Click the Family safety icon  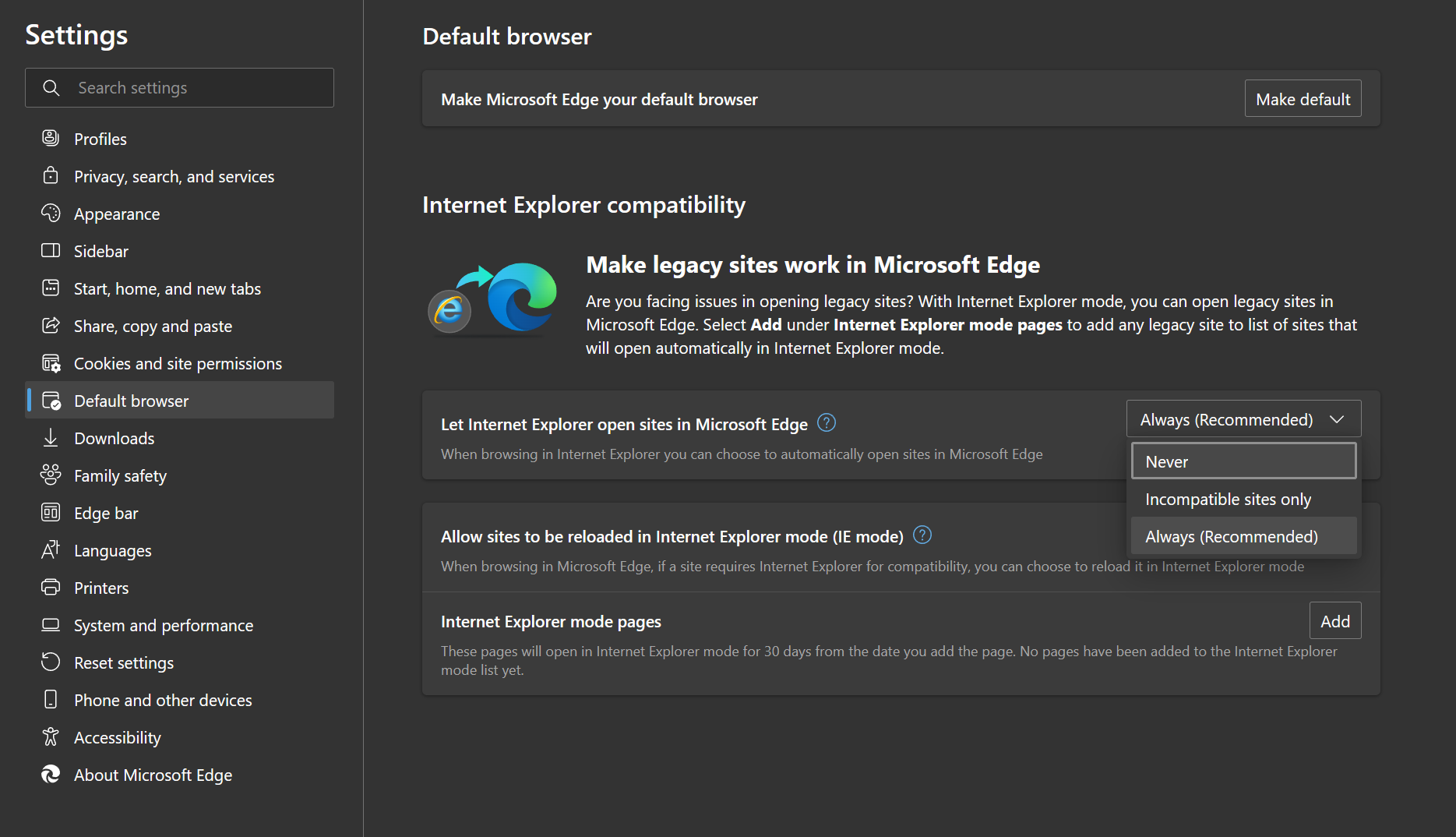pyautogui.click(x=51, y=475)
